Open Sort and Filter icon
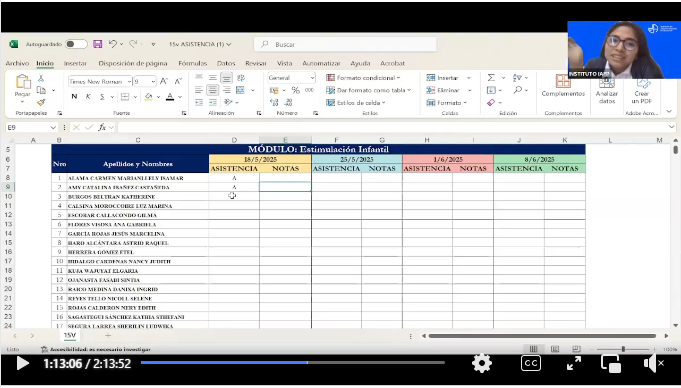681x388 pixels. point(517,78)
